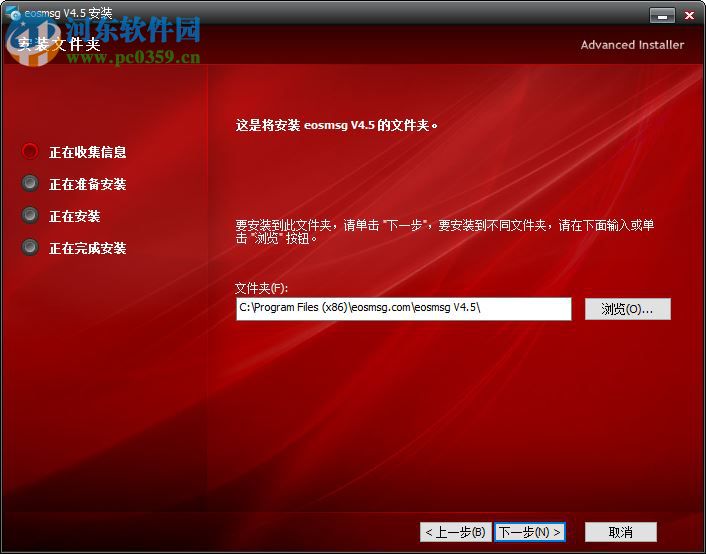
Task: Focus the 文件夹 install path field
Action: click(403, 309)
